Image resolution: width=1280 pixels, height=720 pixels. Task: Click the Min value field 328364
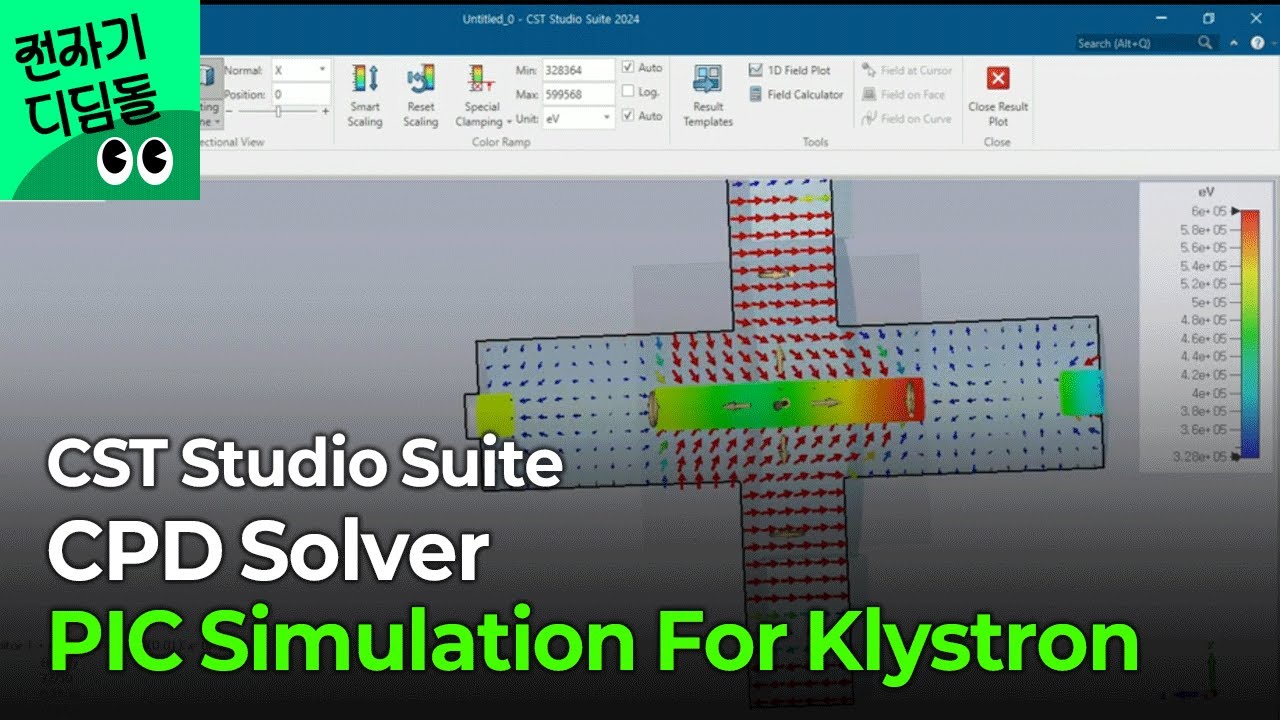579,70
